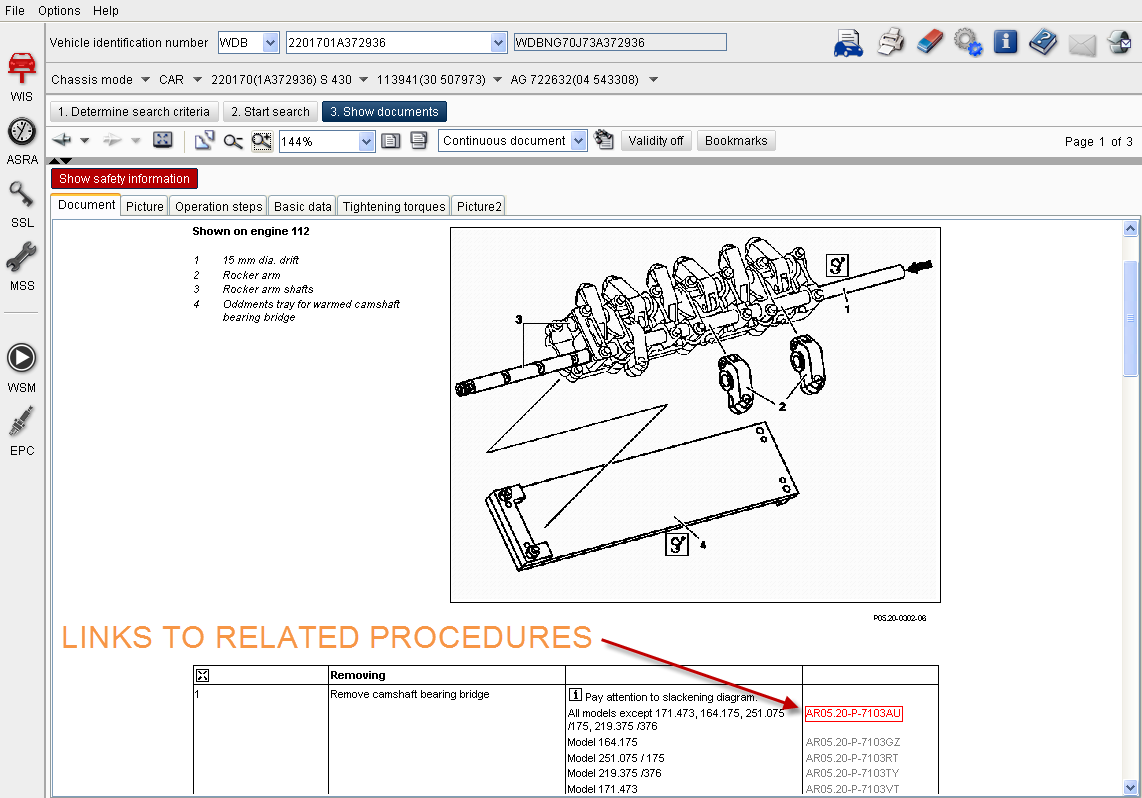Expand the 220170 S 430 dropdown arrow
Viewport: 1142px width, 798px height.
pos(363,79)
